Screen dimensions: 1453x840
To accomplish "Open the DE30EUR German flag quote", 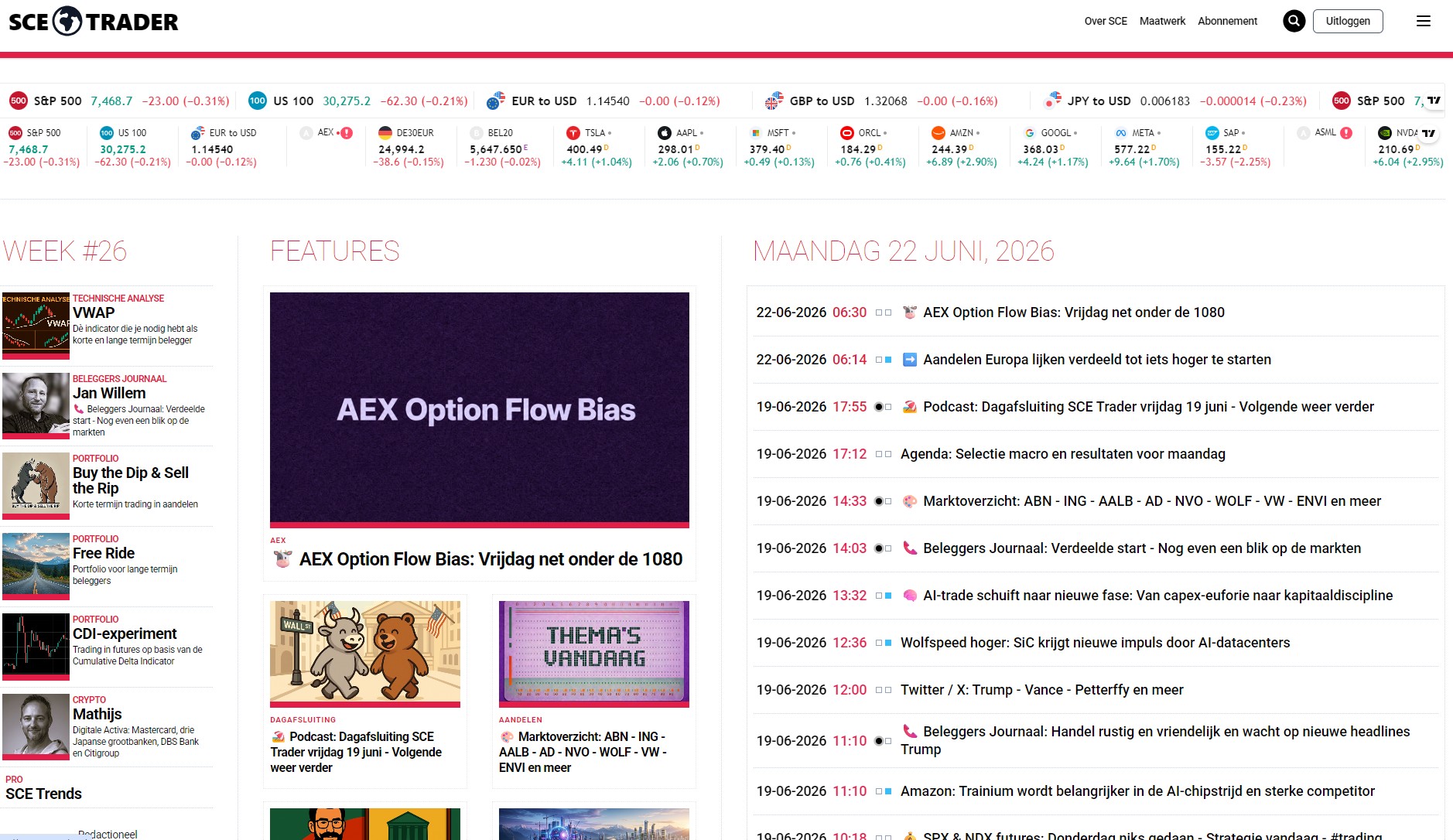I will click(x=385, y=133).
